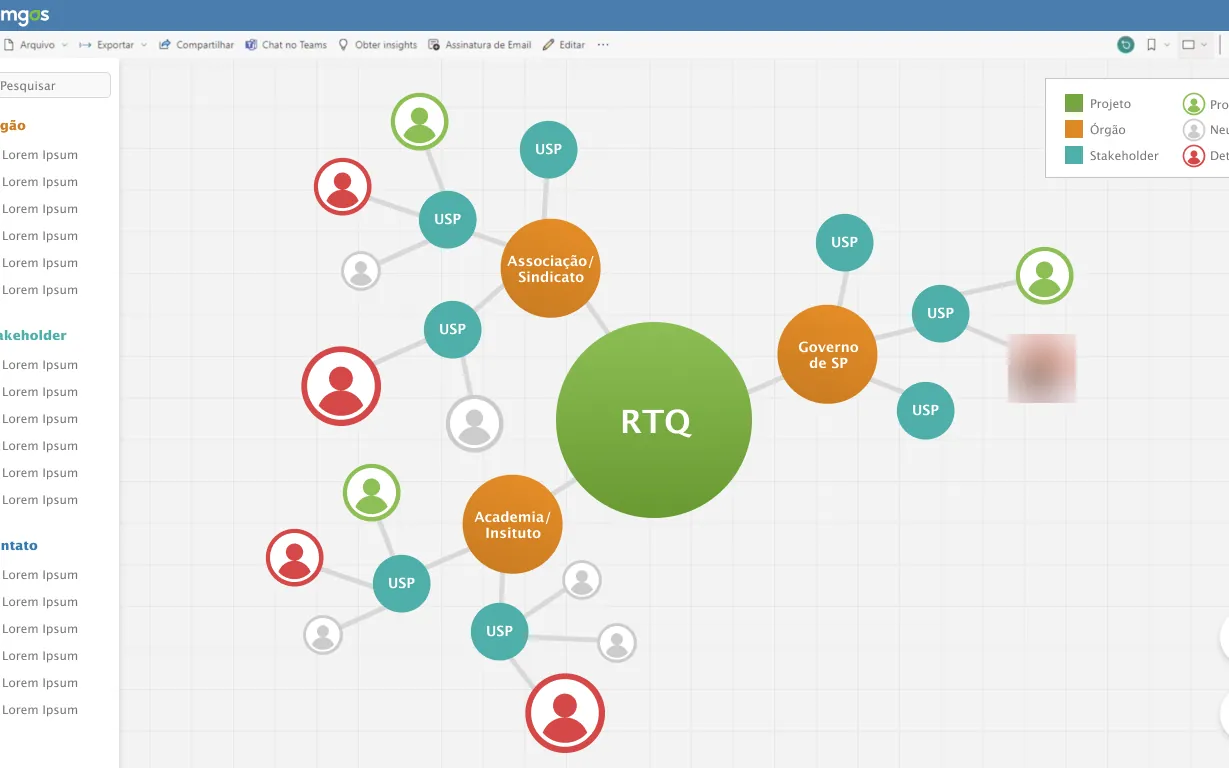1229x768 pixels.
Task: Click gray person icon in the legend
Action: pyautogui.click(x=1193, y=130)
